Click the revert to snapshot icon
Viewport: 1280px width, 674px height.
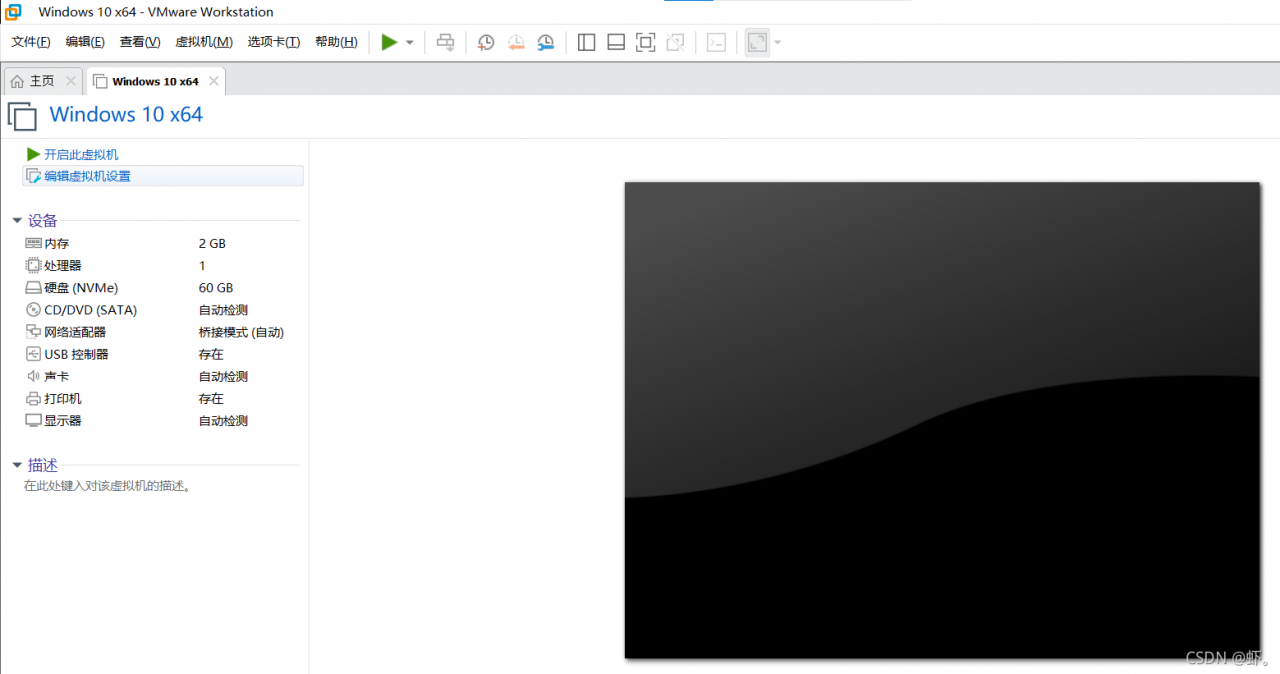point(516,42)
